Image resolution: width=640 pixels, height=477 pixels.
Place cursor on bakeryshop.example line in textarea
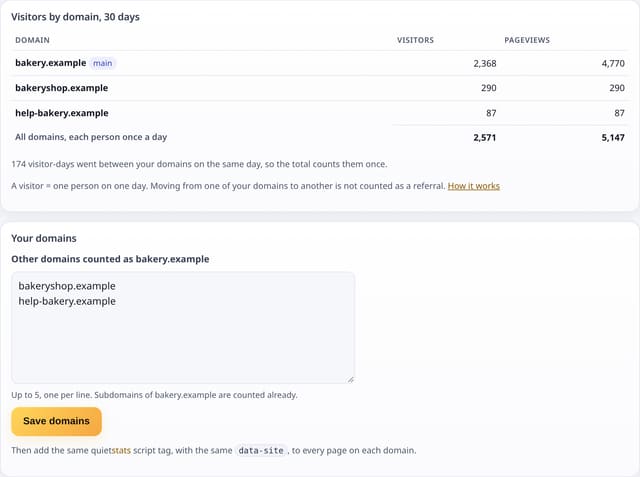pyautogui.click(x=67, y=286)
